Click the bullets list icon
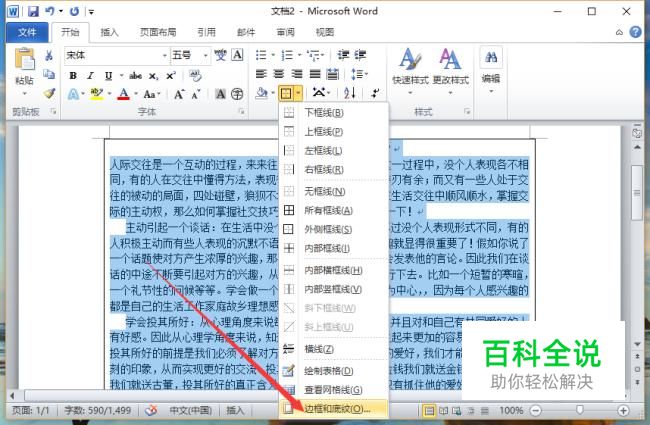This screenshot has height=425, width=650. click(261, 55)
